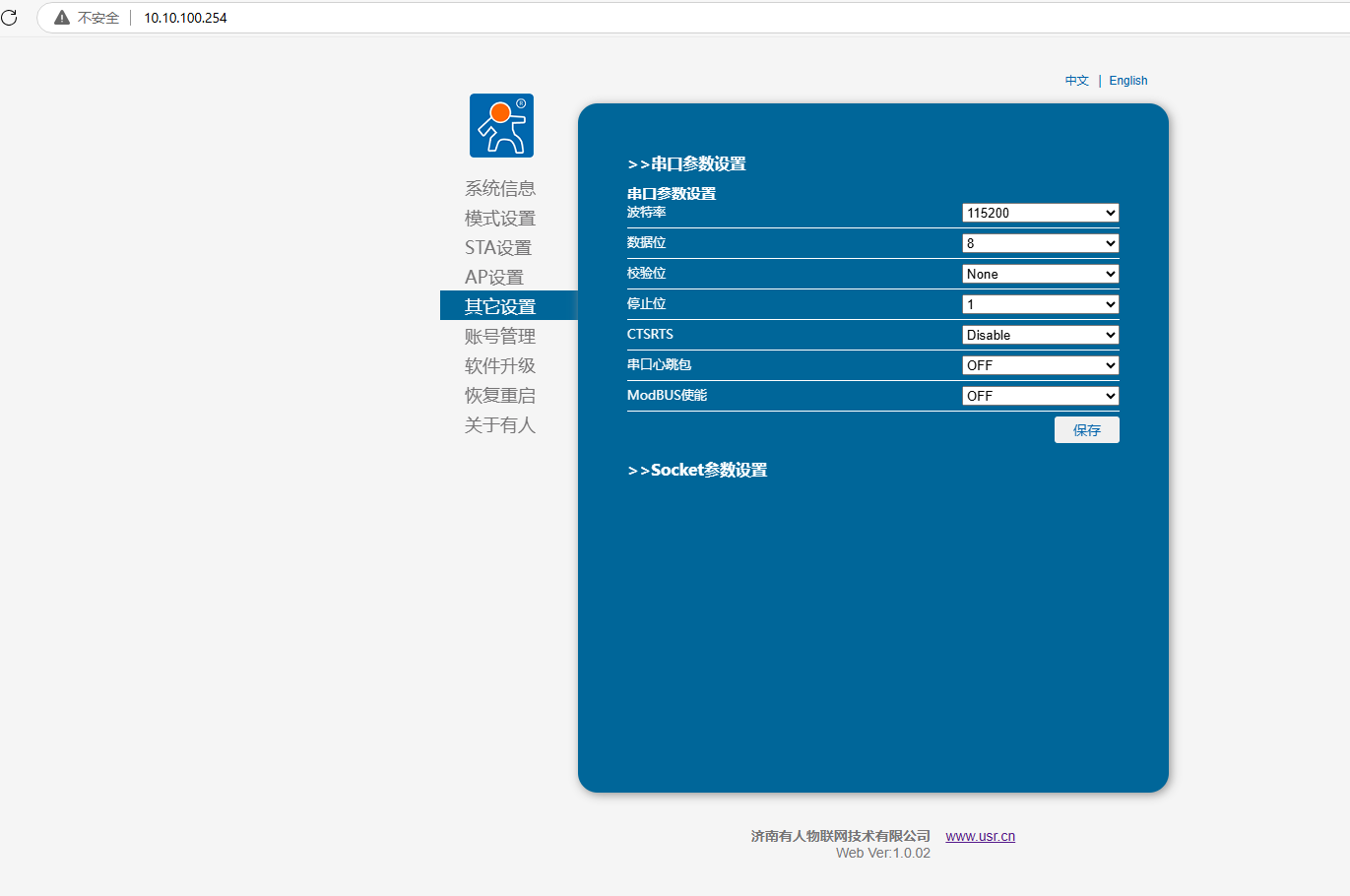Expand the 校验位 parity dropdown
Image resolution: width=1350 pixels, height=896 pixels.
coord(1040,274)
